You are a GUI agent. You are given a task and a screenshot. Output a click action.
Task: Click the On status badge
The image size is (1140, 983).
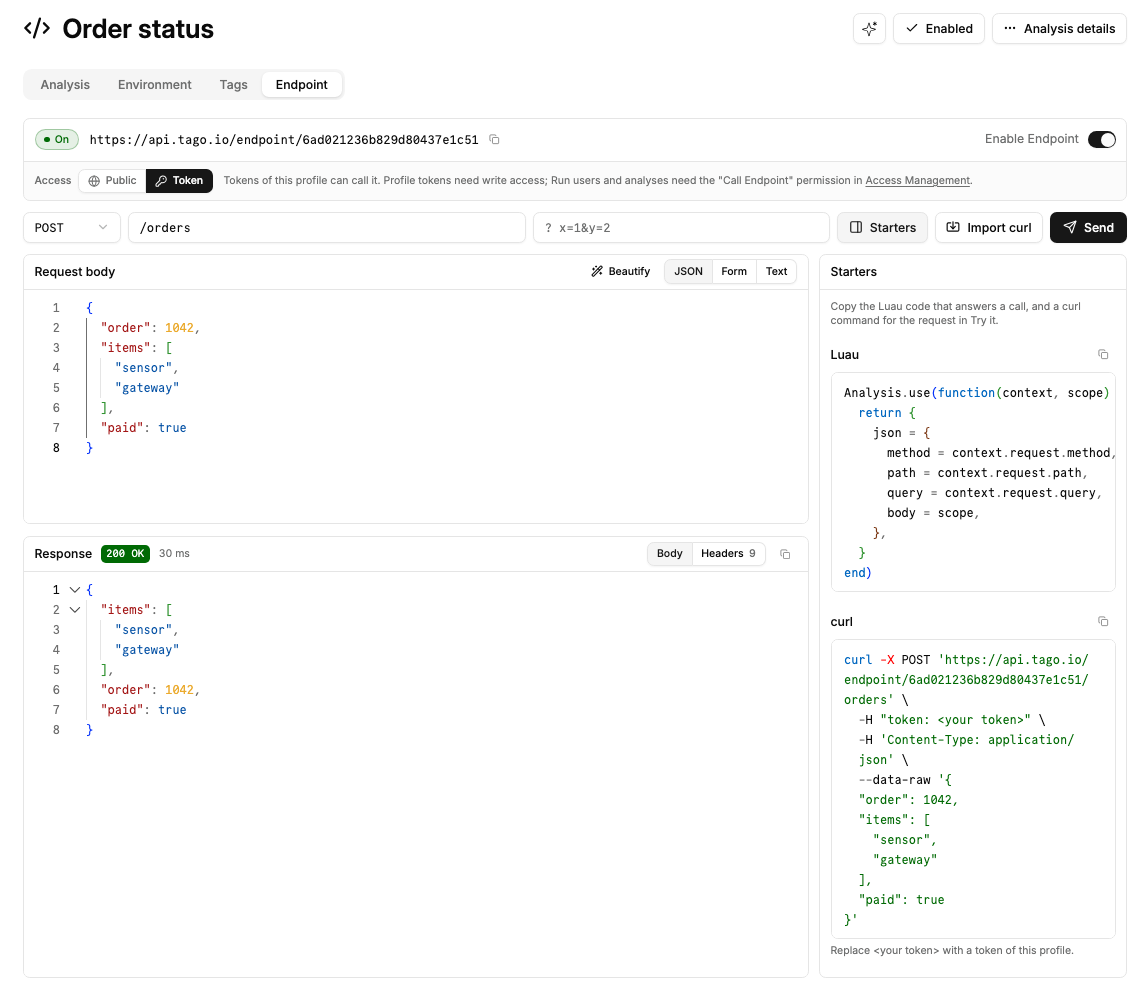point(57,140)
